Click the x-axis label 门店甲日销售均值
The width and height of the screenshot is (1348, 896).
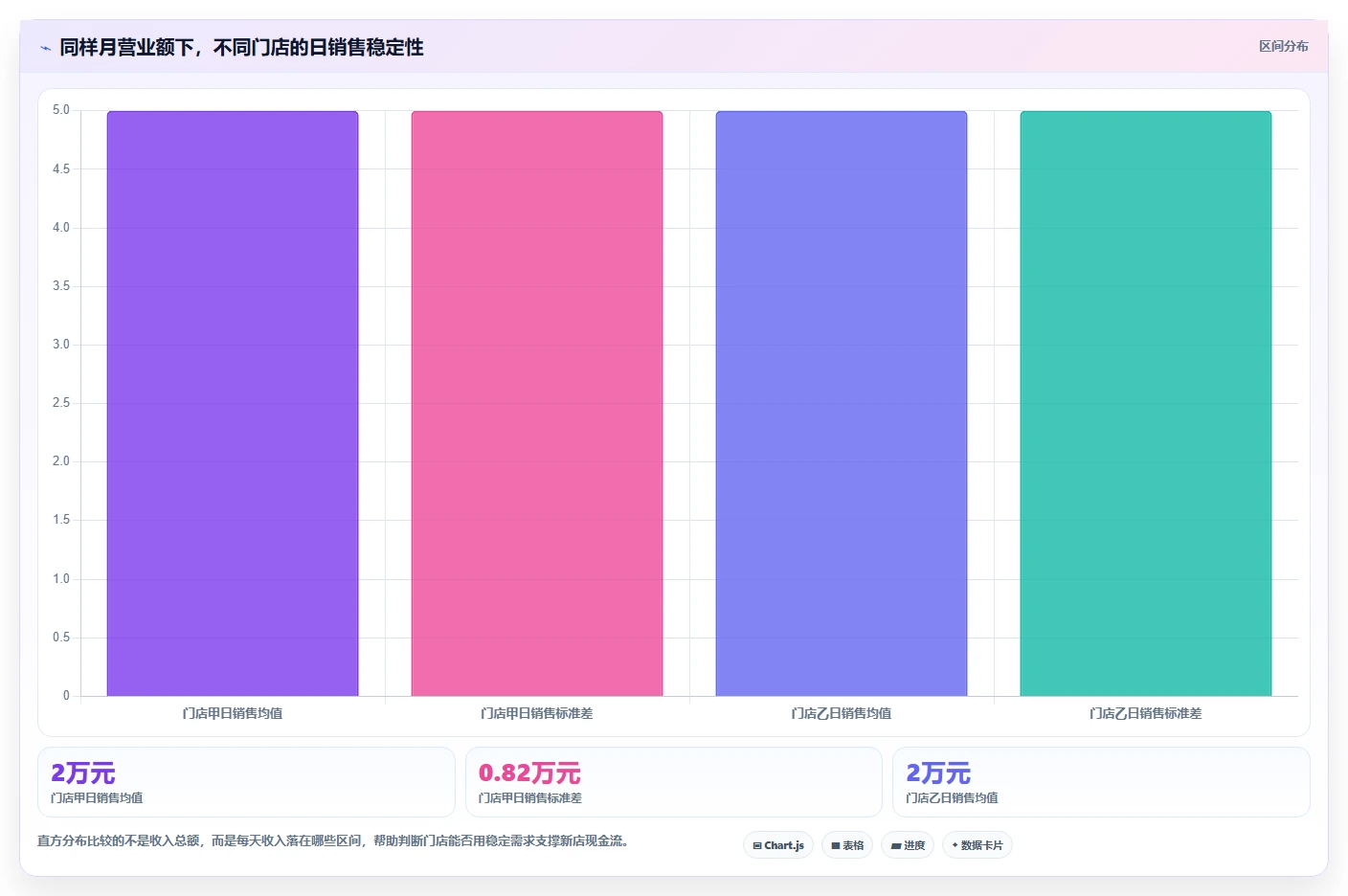click(x=233, y=713)
